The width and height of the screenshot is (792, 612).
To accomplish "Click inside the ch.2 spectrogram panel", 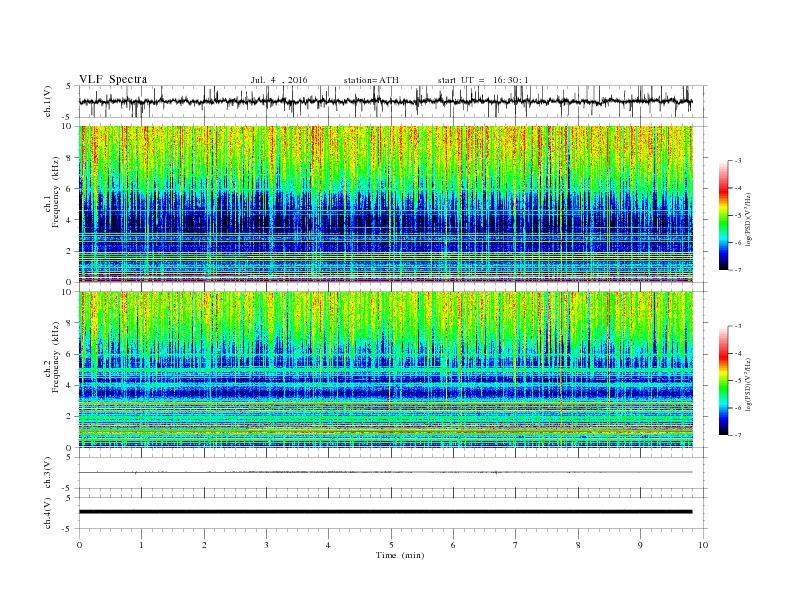I will click(386, 370).
